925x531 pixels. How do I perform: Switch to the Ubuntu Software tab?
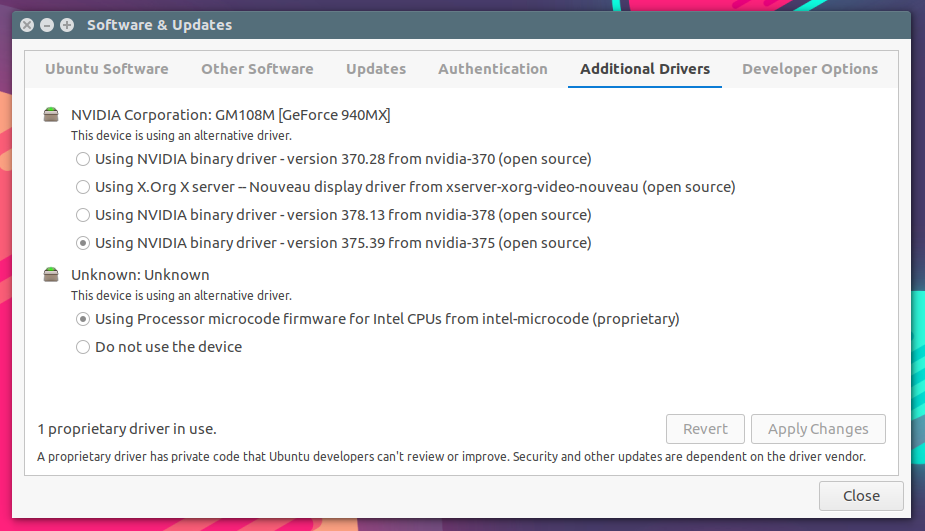point(107,69)
